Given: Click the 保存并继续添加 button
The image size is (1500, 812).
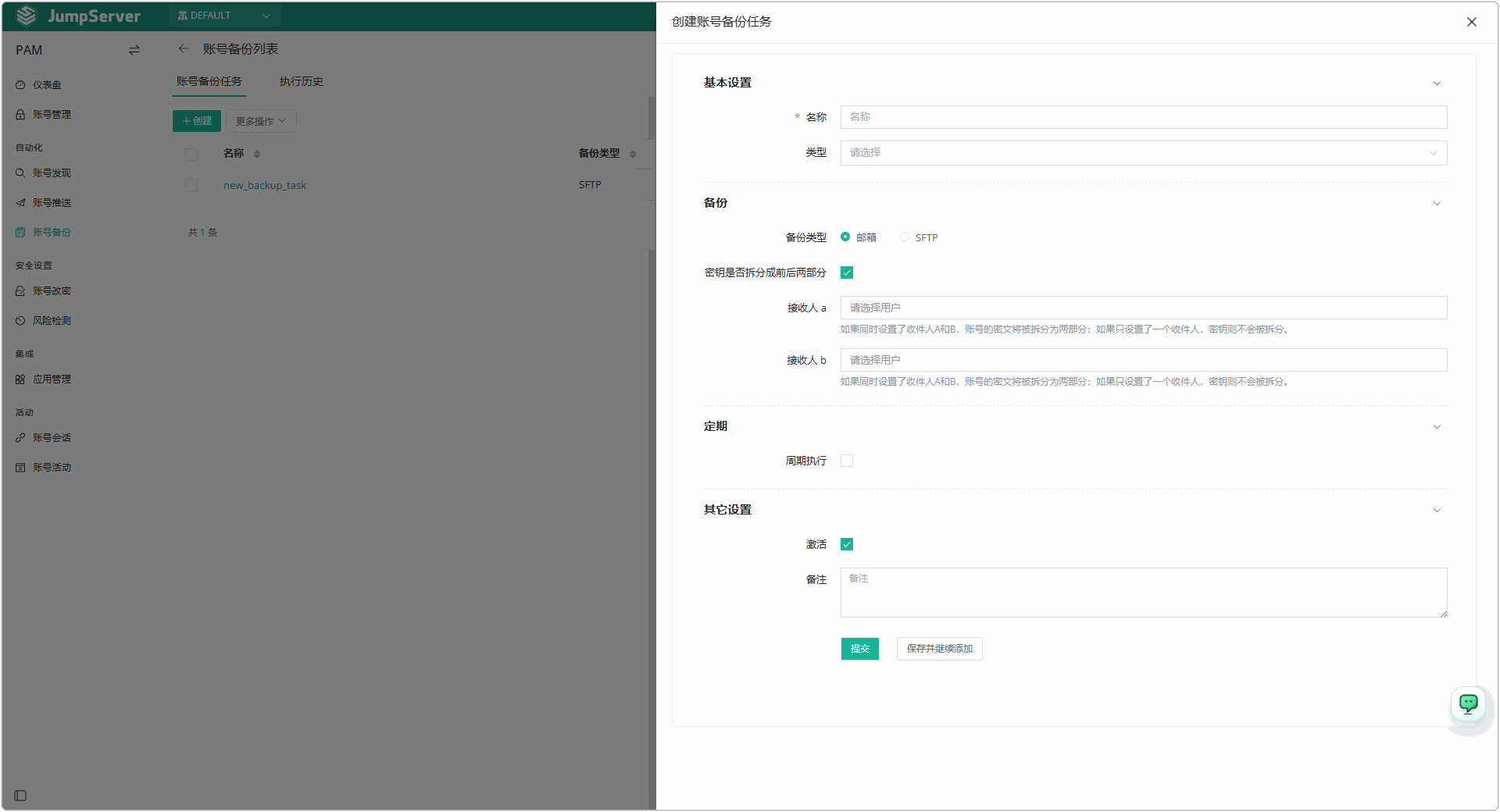Looking at the screenshot, I should click(940, 649).
